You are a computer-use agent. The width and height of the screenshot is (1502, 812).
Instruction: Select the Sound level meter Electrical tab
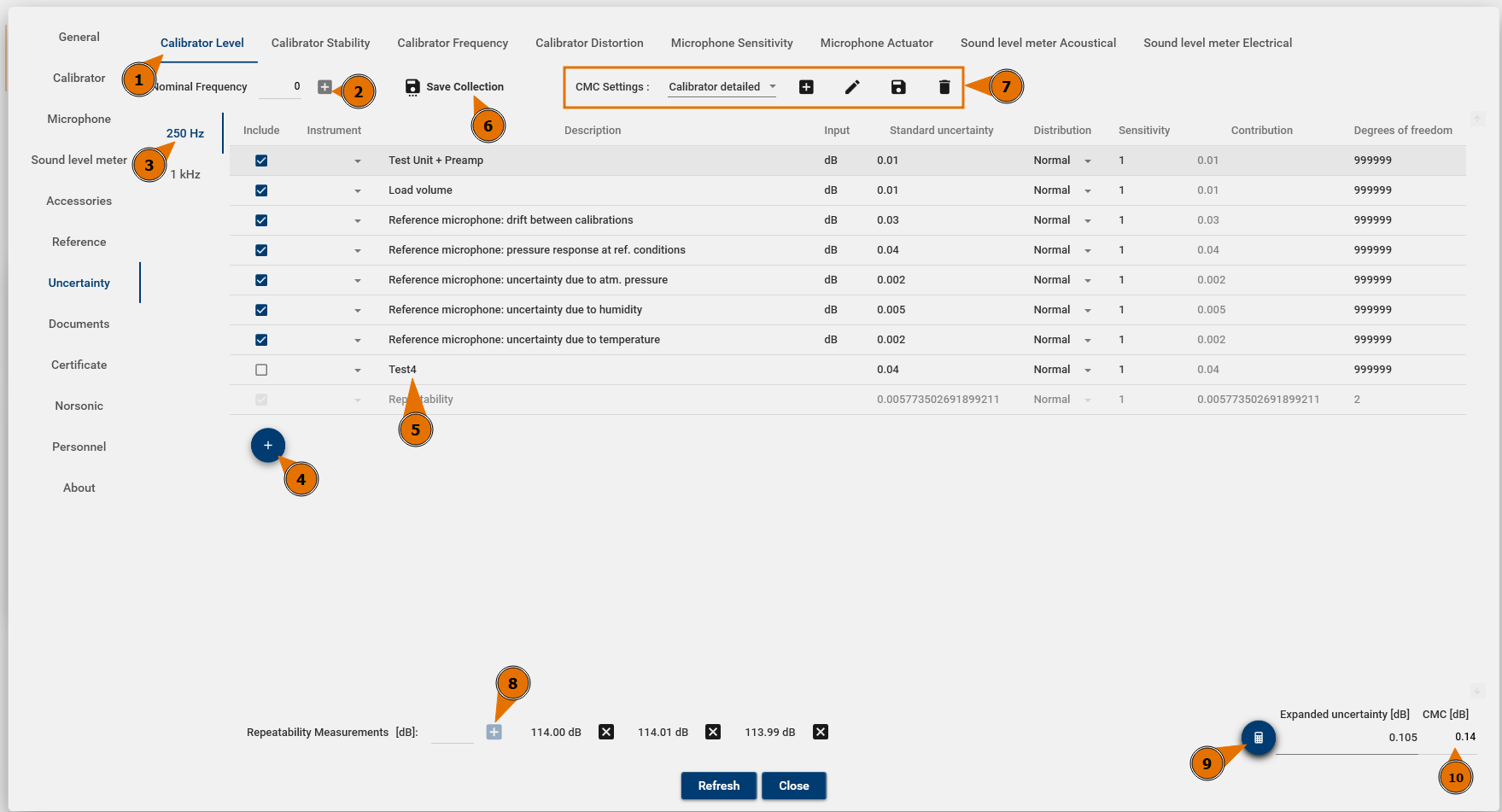[1218, 43]
